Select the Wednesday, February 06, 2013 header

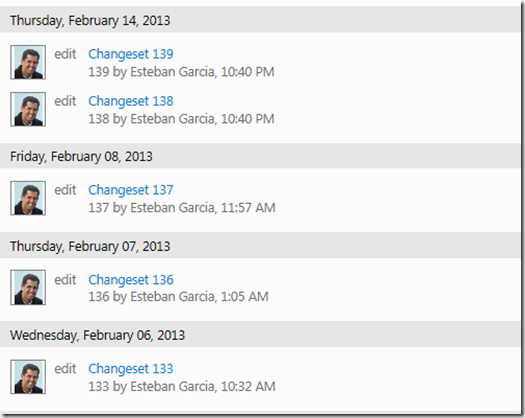tap(260, 335)
